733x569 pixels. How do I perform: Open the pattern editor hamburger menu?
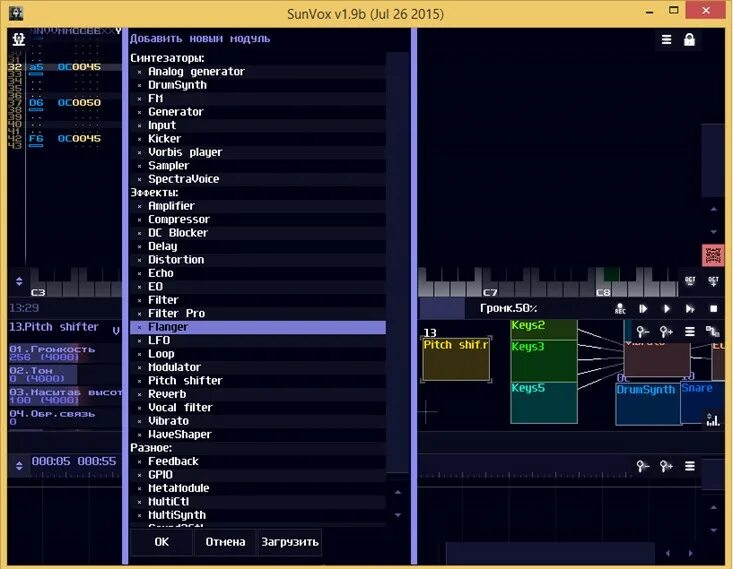coord(667,40)
